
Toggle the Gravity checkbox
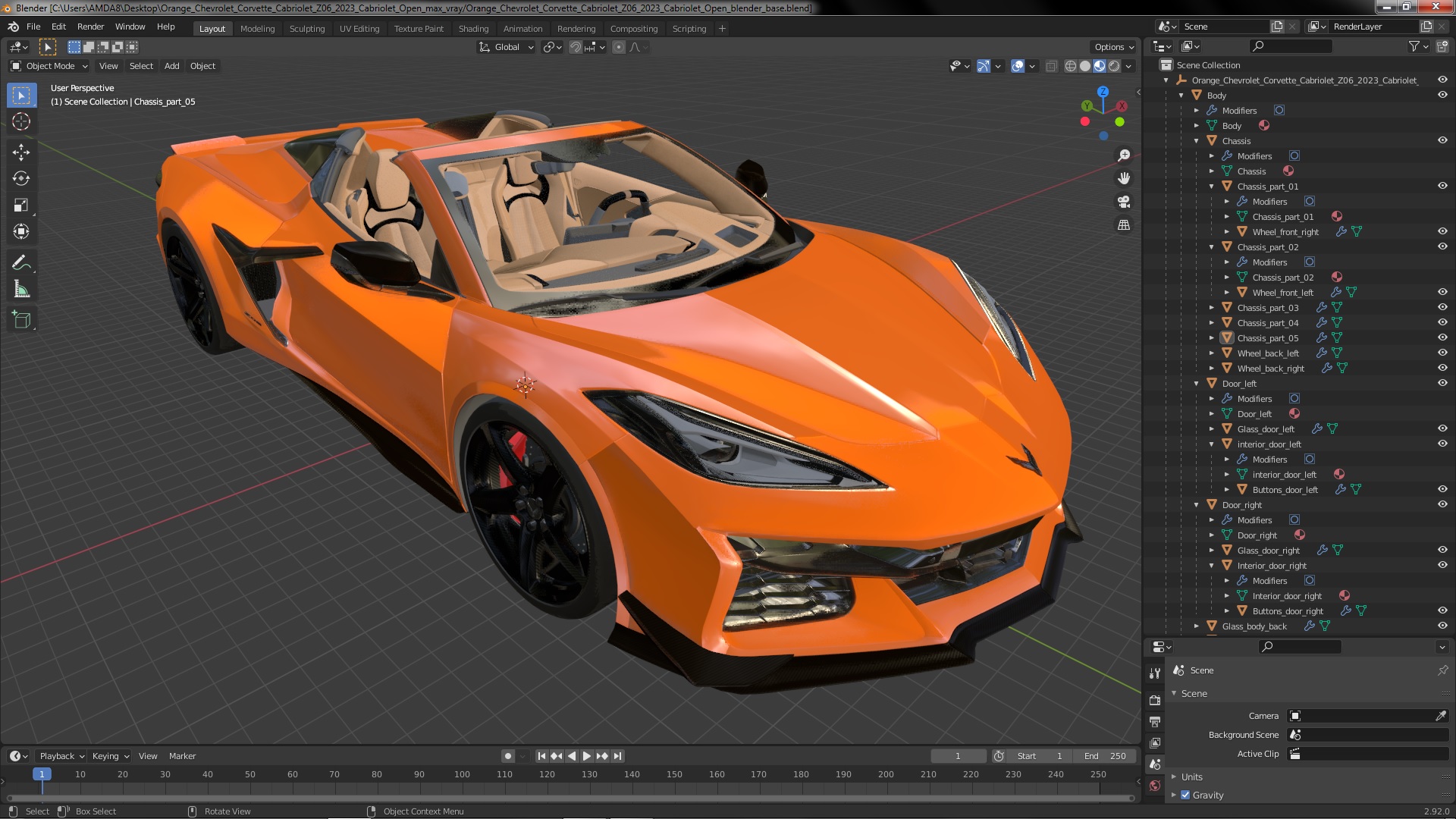point(1185,795)
